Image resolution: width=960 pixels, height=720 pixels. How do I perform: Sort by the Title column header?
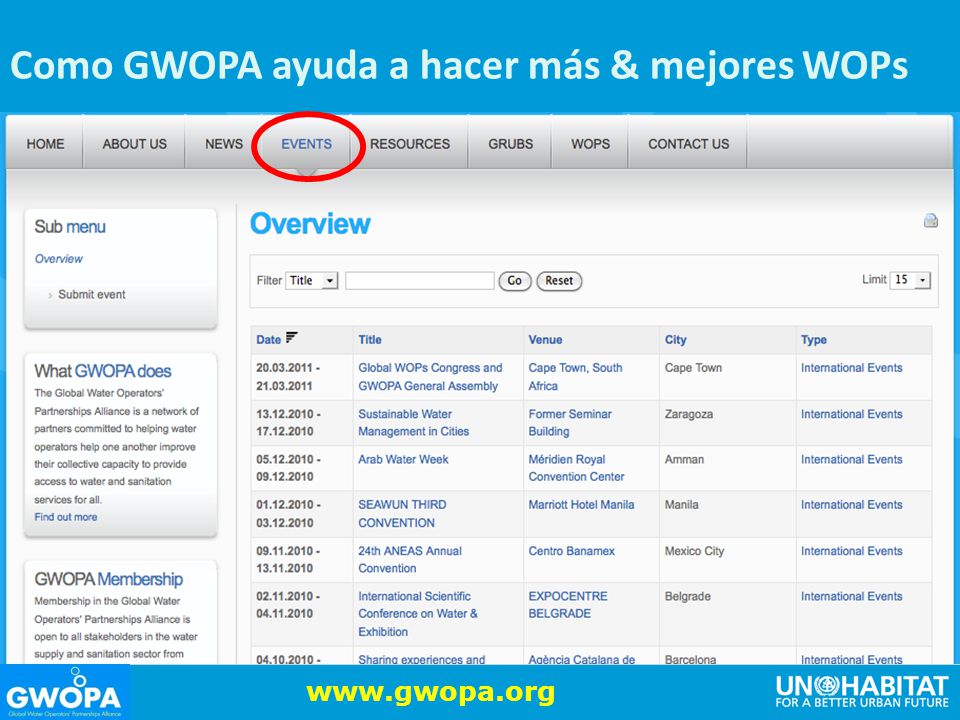click(x=370, y=340)
